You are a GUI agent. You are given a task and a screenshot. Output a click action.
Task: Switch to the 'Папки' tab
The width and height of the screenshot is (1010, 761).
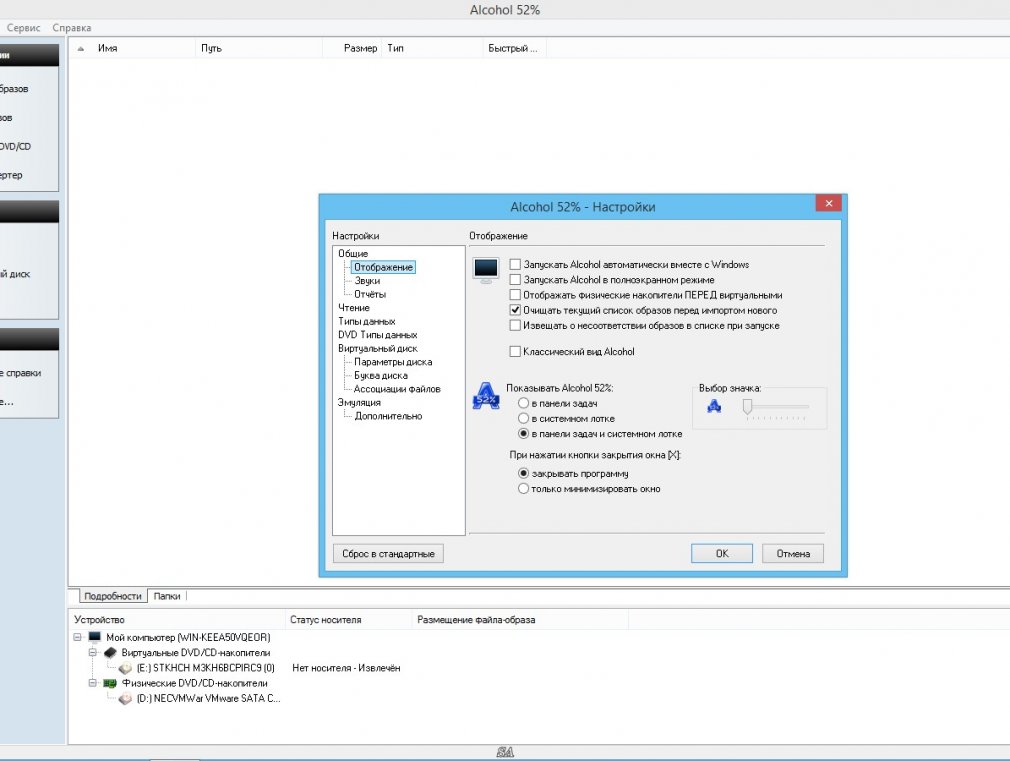coord(167,596)
